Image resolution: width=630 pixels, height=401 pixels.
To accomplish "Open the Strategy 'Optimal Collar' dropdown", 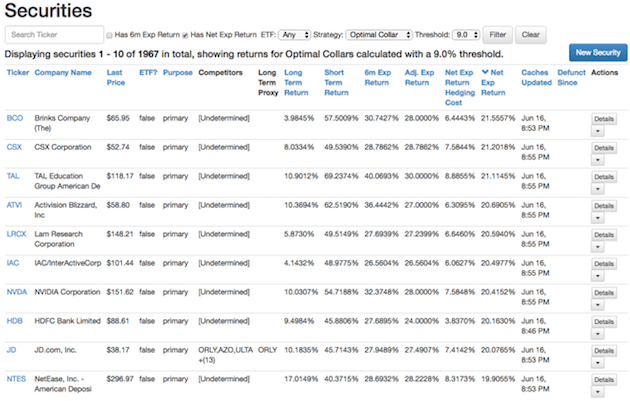I will coord(379,34).
